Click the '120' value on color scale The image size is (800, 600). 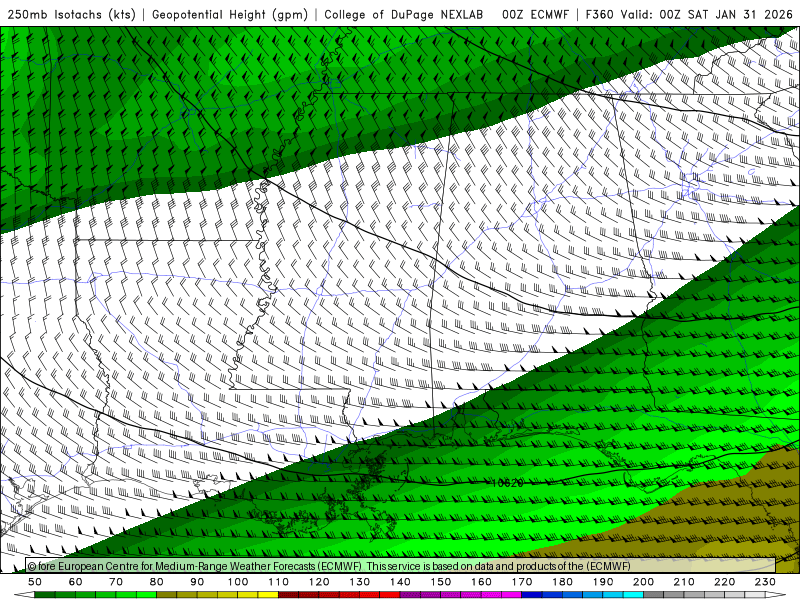(x=319, y=582)
